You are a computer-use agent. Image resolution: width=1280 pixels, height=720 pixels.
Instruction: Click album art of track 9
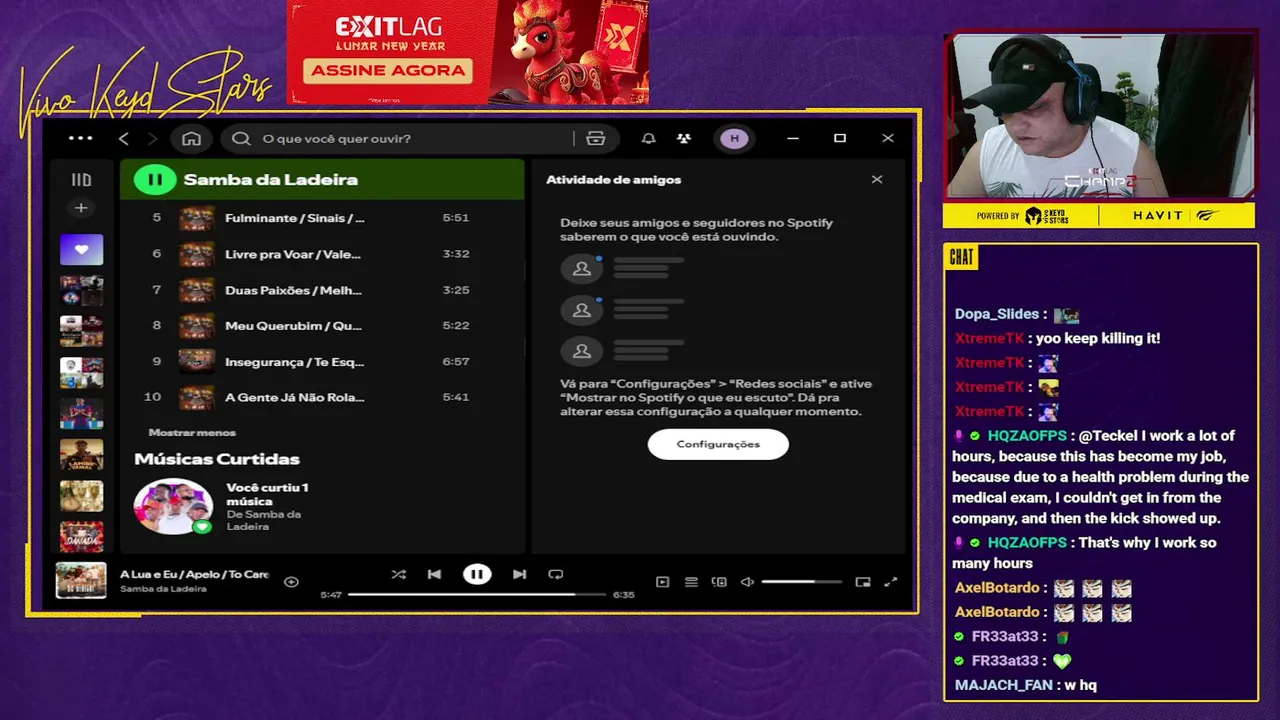(x=196, y=361)
